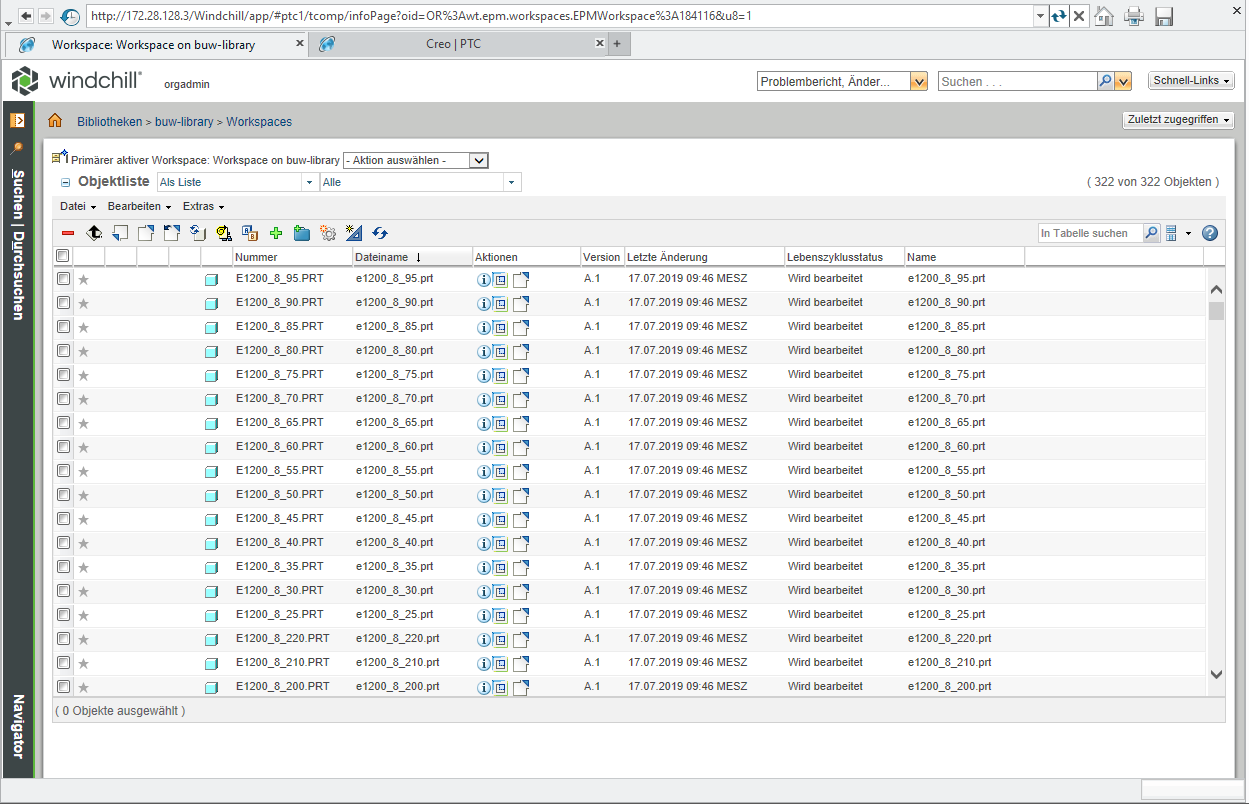Screen dimensions: 1249x804
Task: Select the 'Workspace: Workspace on buw-library' tab
Action: tap(155, 44)
